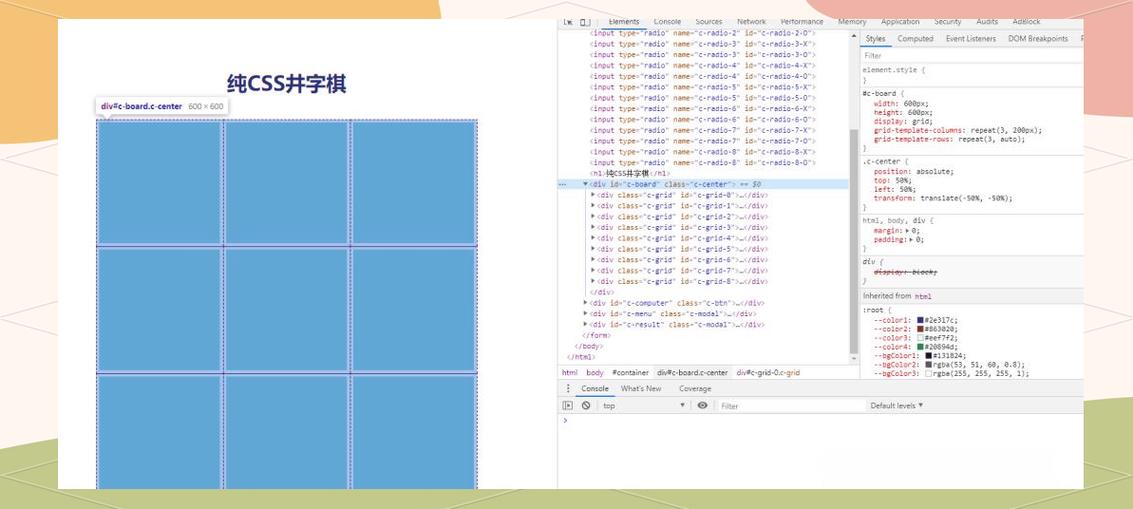The image size is (1133, 509).
Task: Select the h1 纯CSS井字棋 tree row
Action: point(630,174)
